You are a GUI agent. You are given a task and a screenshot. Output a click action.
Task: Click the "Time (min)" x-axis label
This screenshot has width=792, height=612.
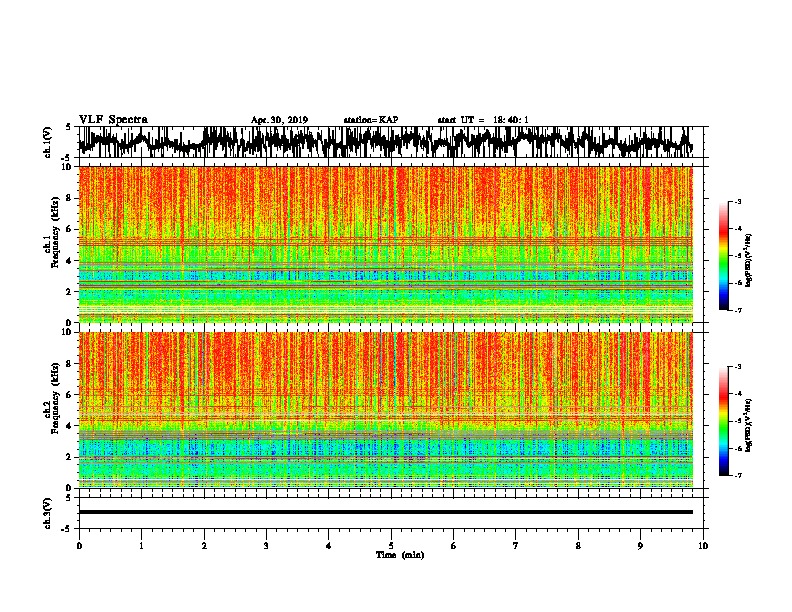coord(400,555)
